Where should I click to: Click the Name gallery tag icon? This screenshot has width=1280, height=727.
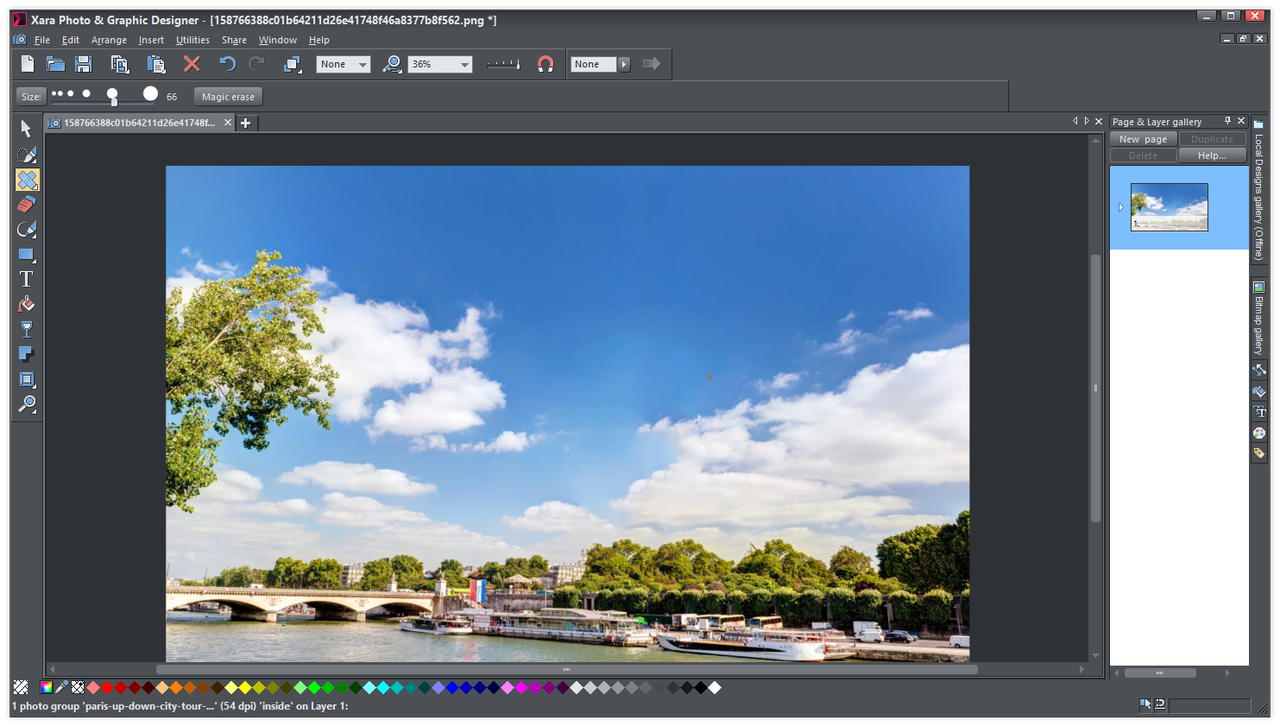1259,453
